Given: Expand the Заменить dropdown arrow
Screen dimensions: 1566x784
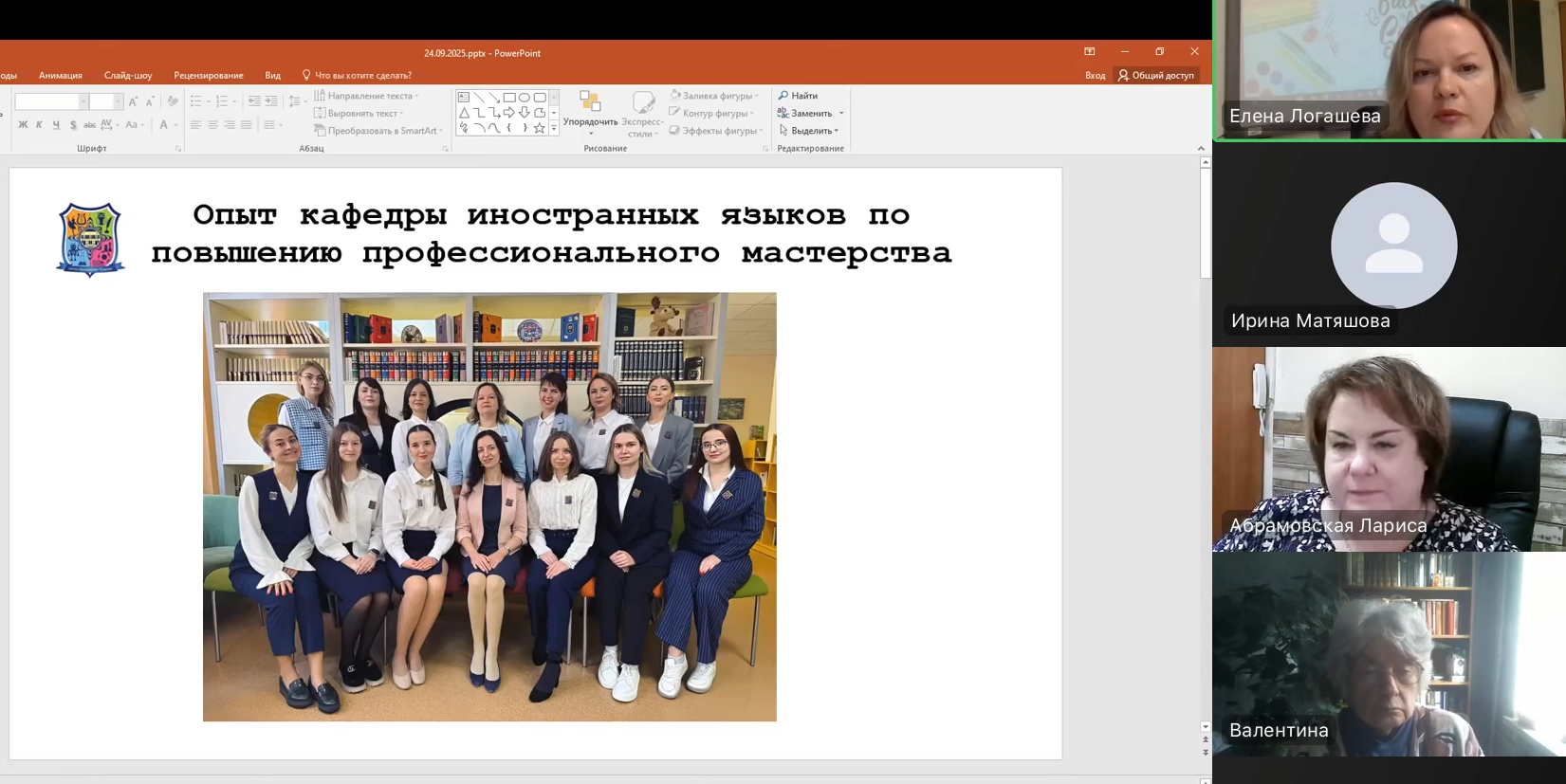Looking at the screenshot, I should pos(841,114).
